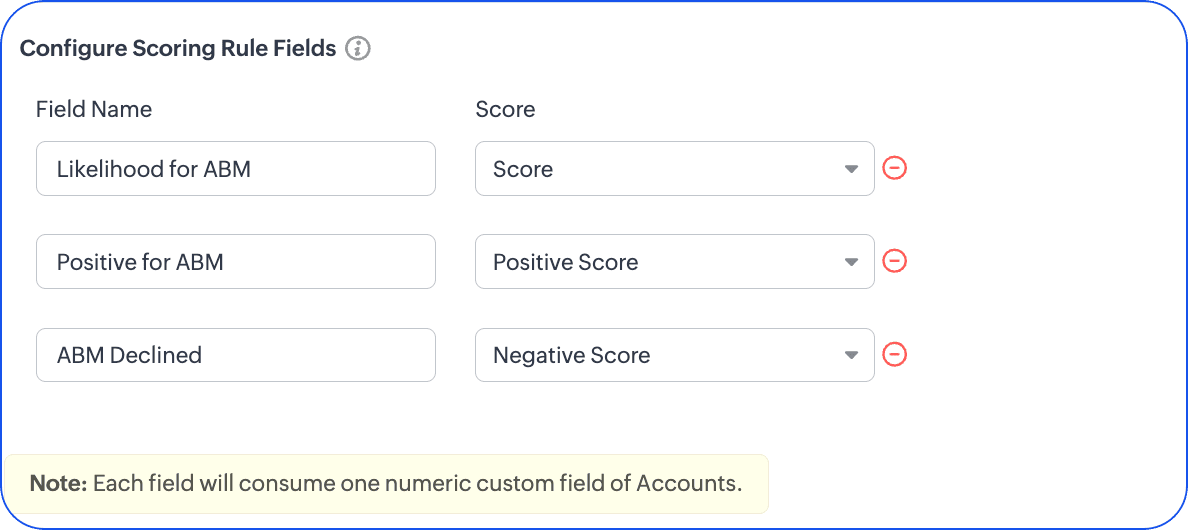Focus the ABM Declined field name input

(x=235, y=355)
